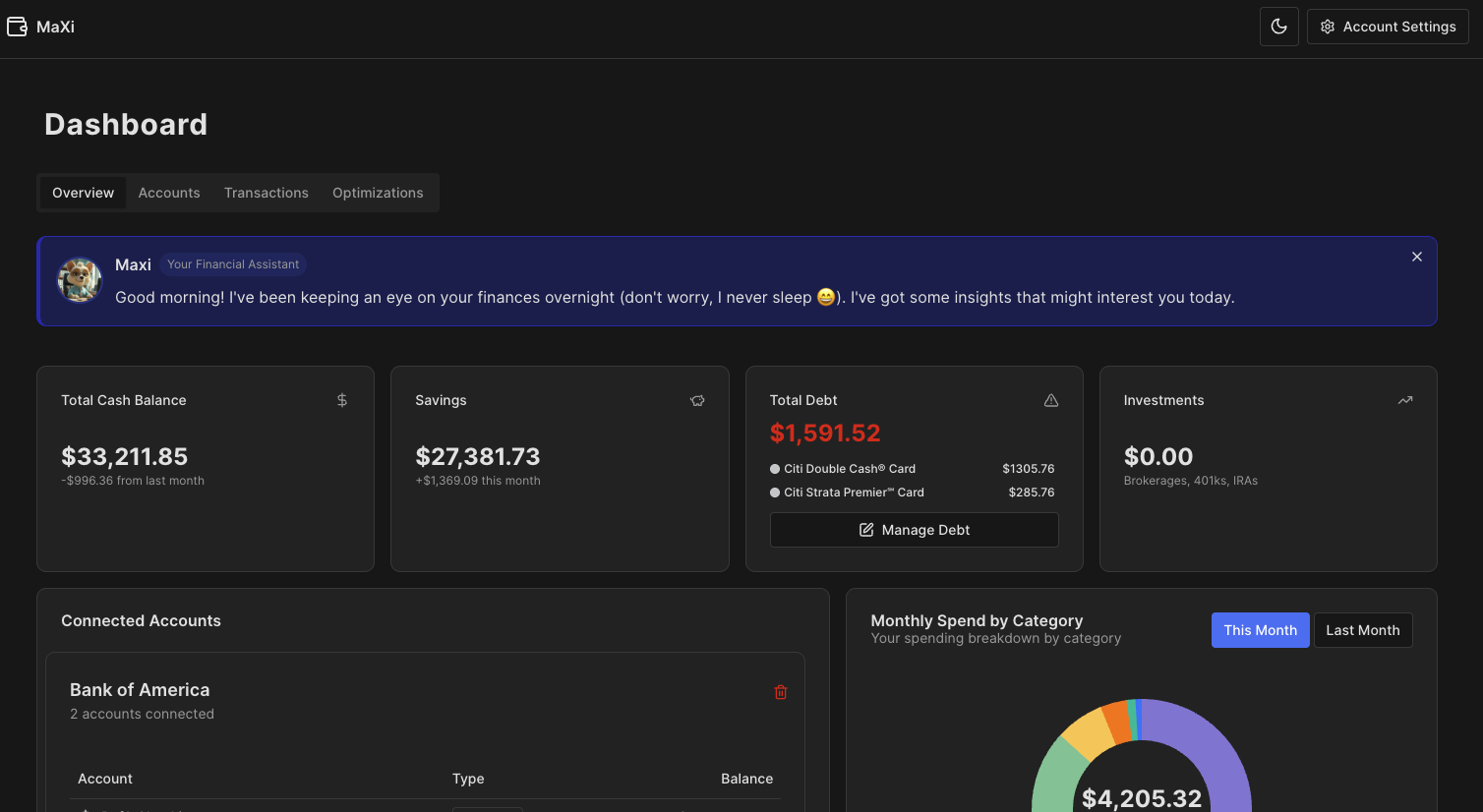
Task: Click the Balance column header
Action: pyautogui.click(x=747, y=779)
